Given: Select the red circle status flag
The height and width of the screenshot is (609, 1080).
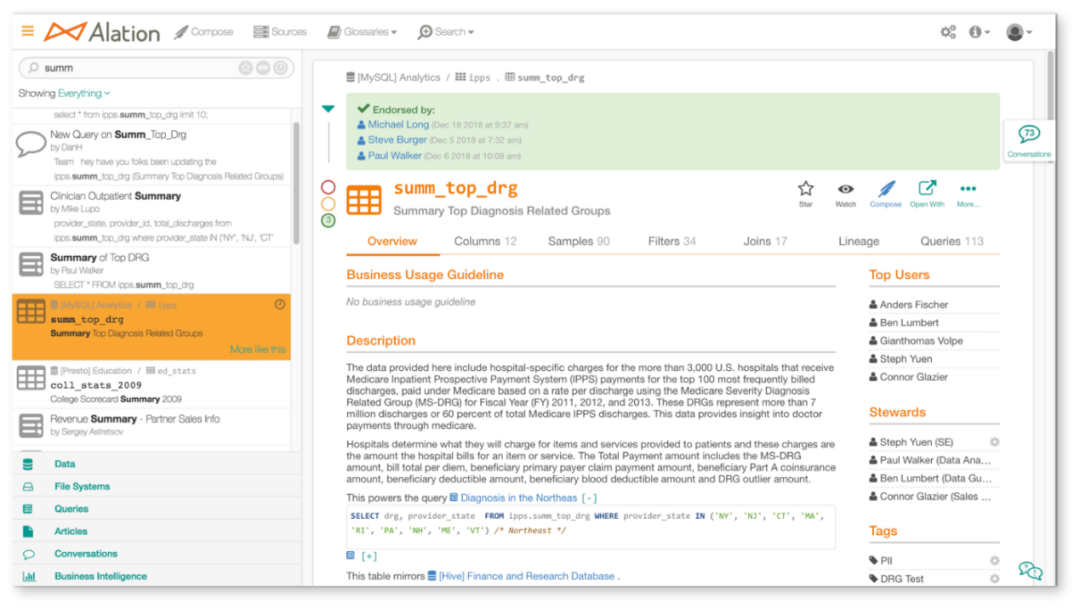Looking at the screenshot, I should (x=328, y=187).
